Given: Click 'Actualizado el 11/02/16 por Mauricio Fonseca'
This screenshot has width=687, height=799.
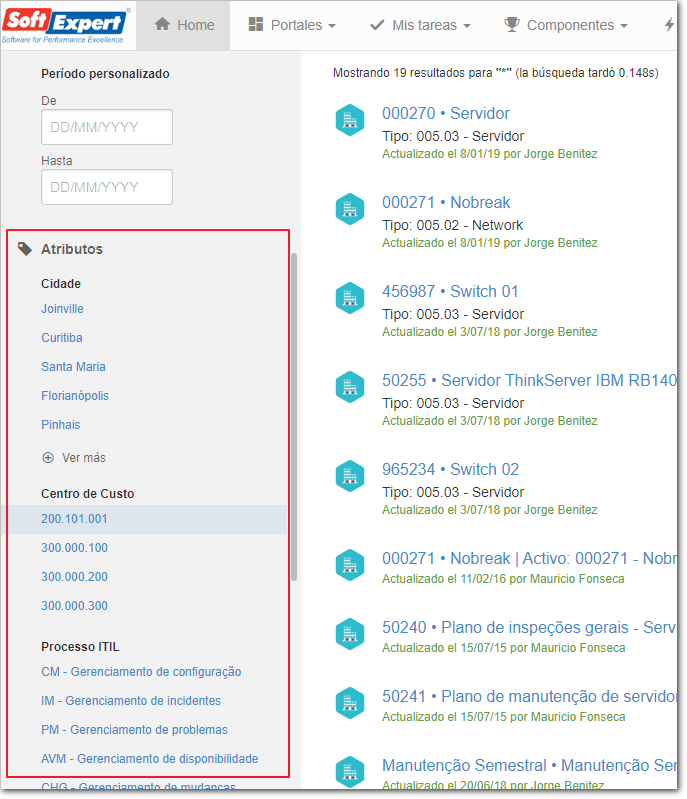Looking at the screenshot, I should coord(503,579).
